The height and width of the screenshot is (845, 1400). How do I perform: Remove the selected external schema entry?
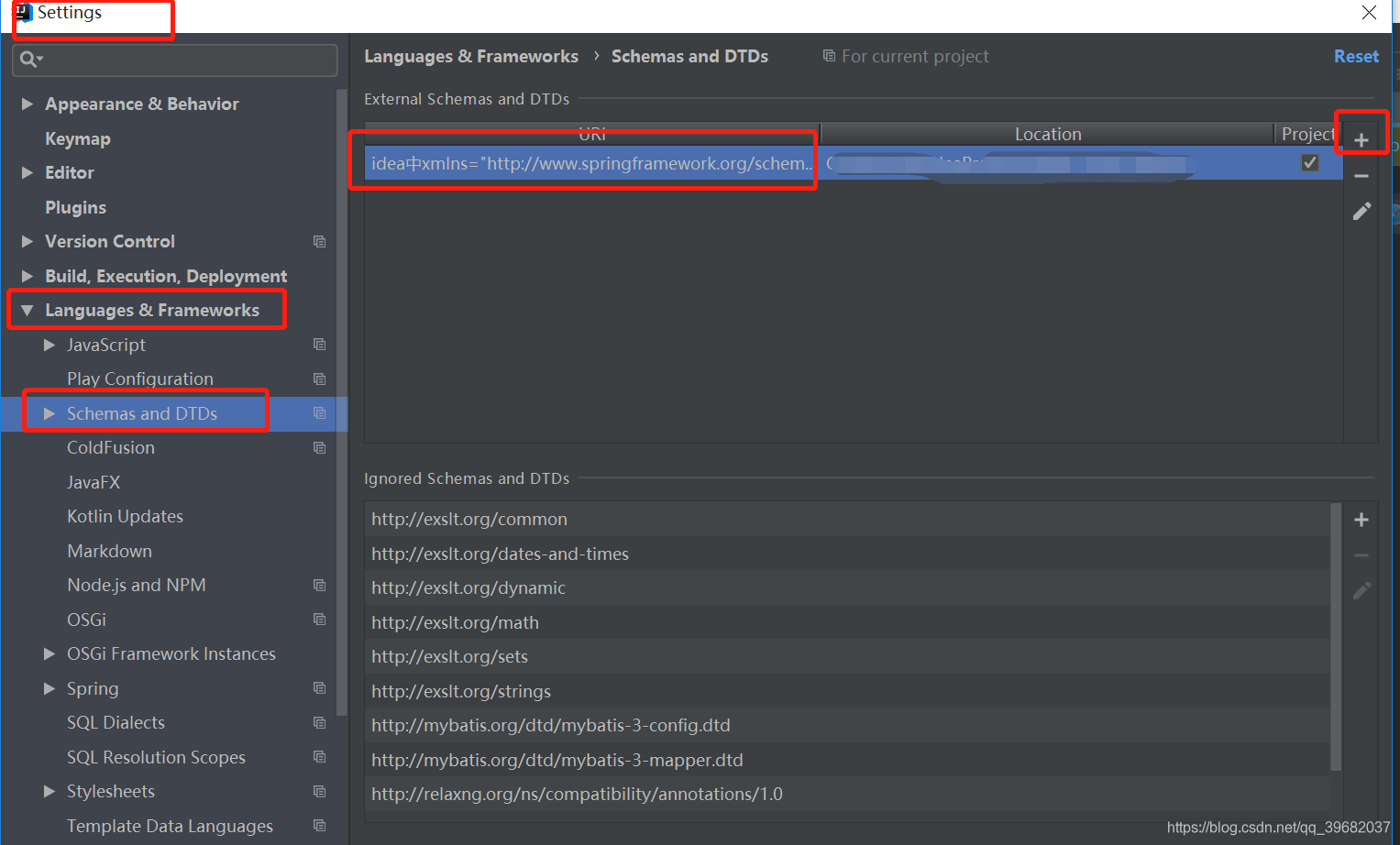1361,176
